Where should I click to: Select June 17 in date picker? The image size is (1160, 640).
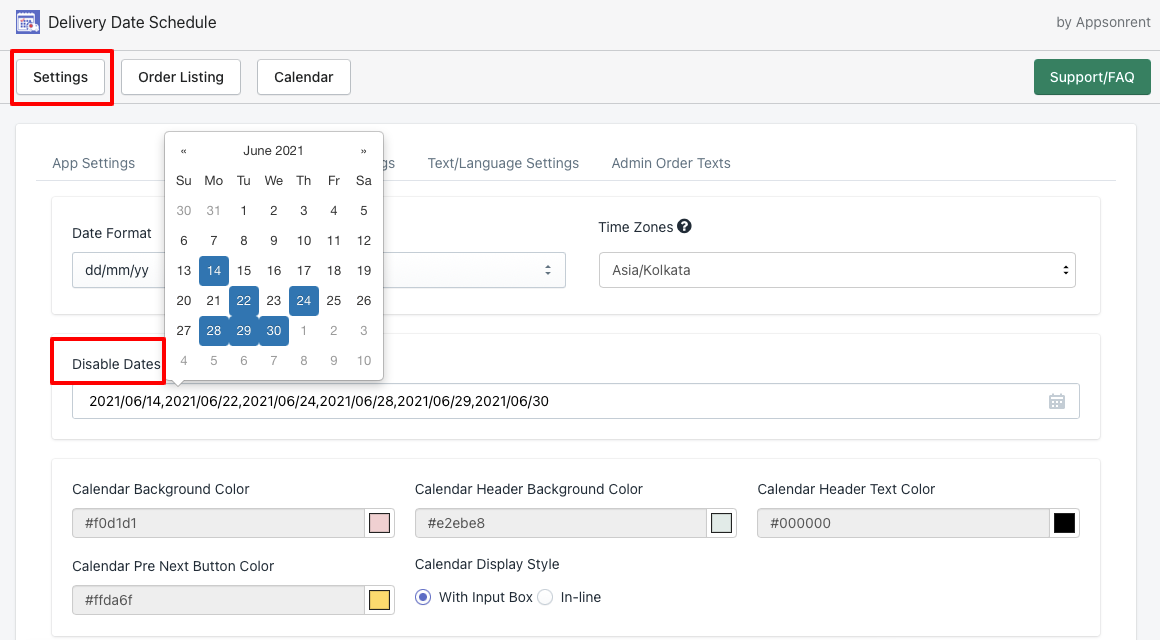(304, 271)
